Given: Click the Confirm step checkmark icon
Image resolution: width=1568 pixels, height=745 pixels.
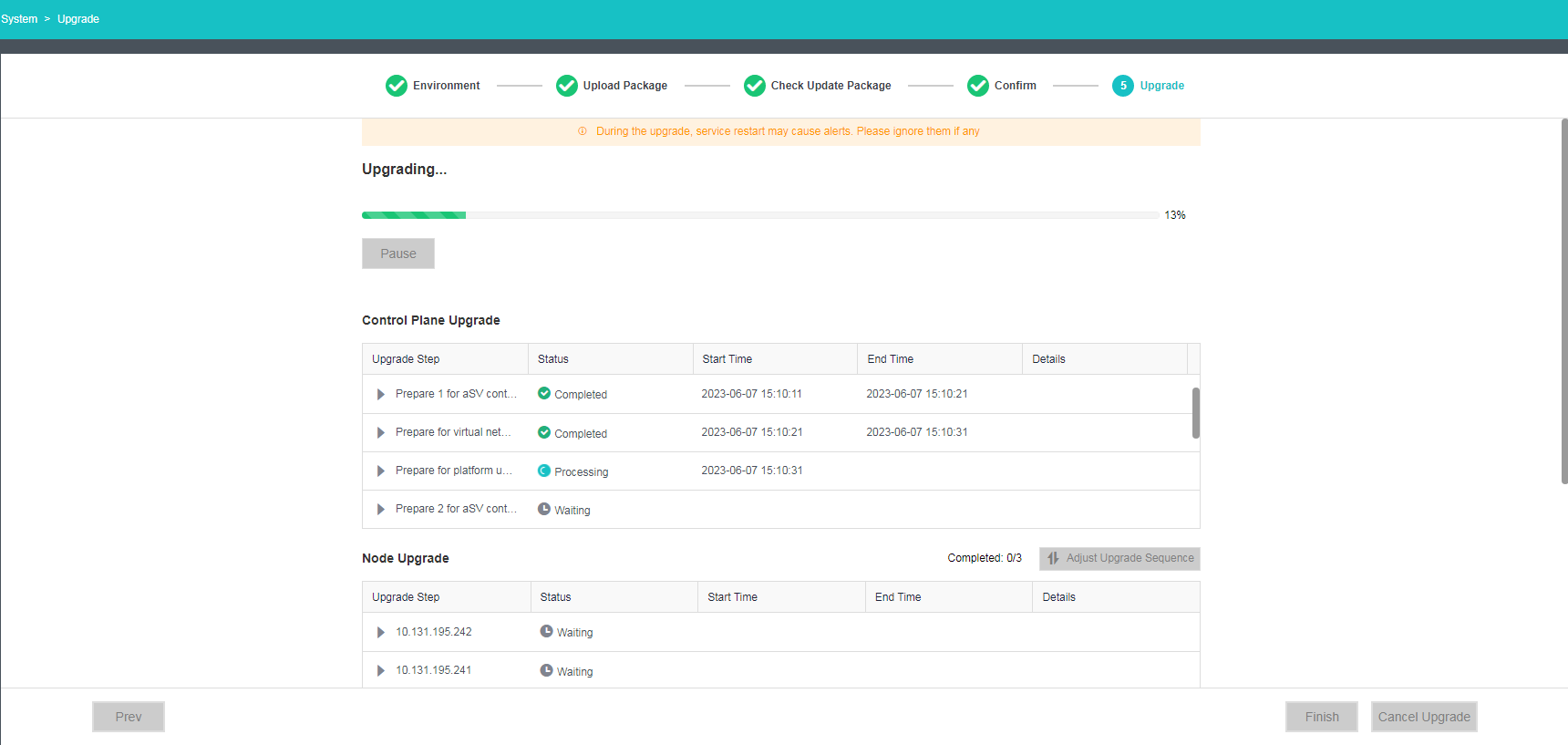Looking at the screenshot, I should coord(978,86).
